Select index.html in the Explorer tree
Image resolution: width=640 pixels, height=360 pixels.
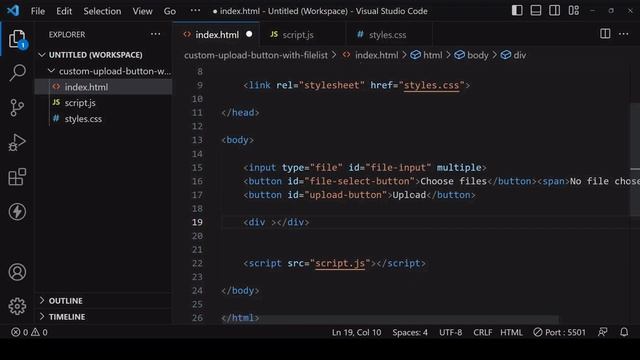click(103, 87)
